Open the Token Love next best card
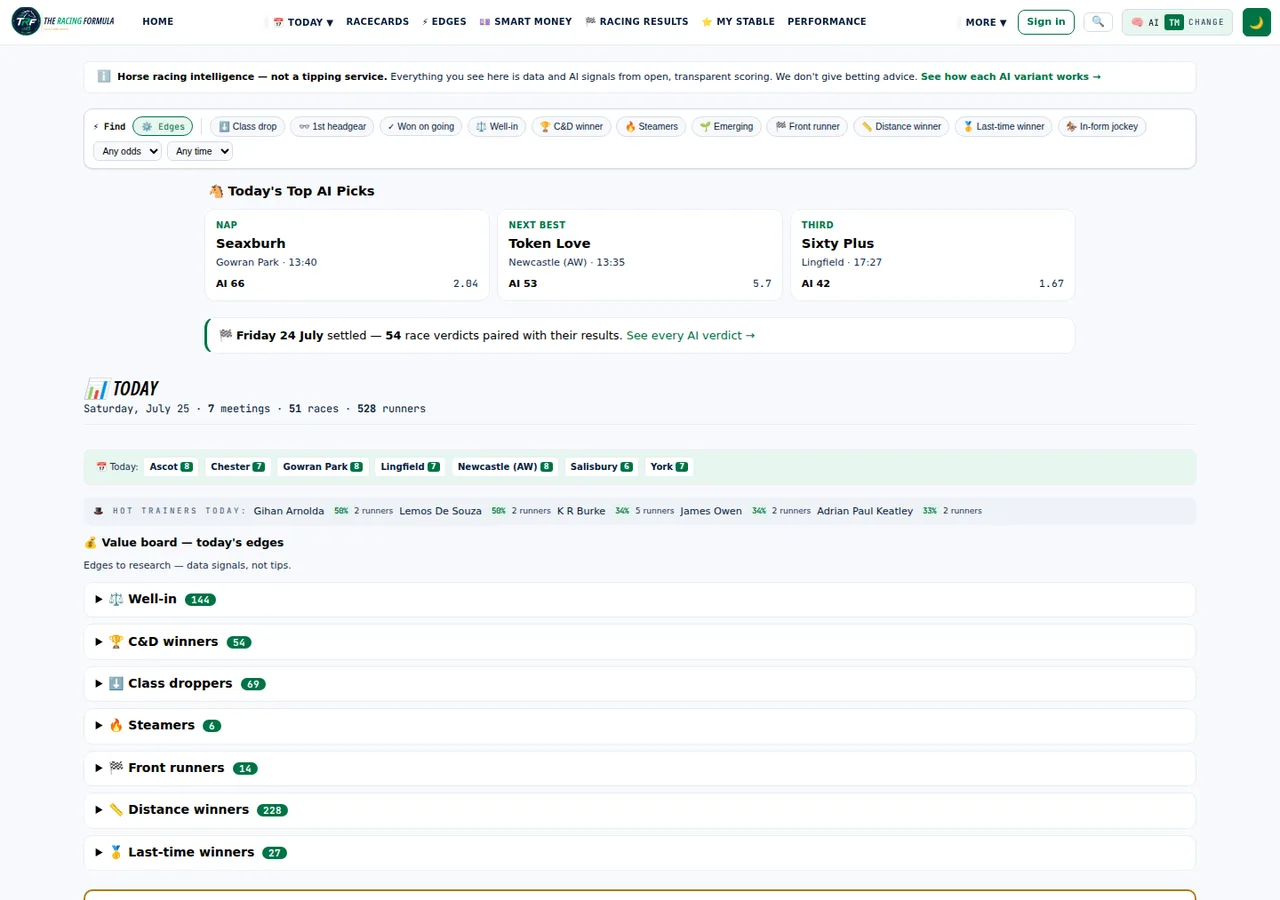The height and width of the screenshot is (900, 1280). [640, 255]
